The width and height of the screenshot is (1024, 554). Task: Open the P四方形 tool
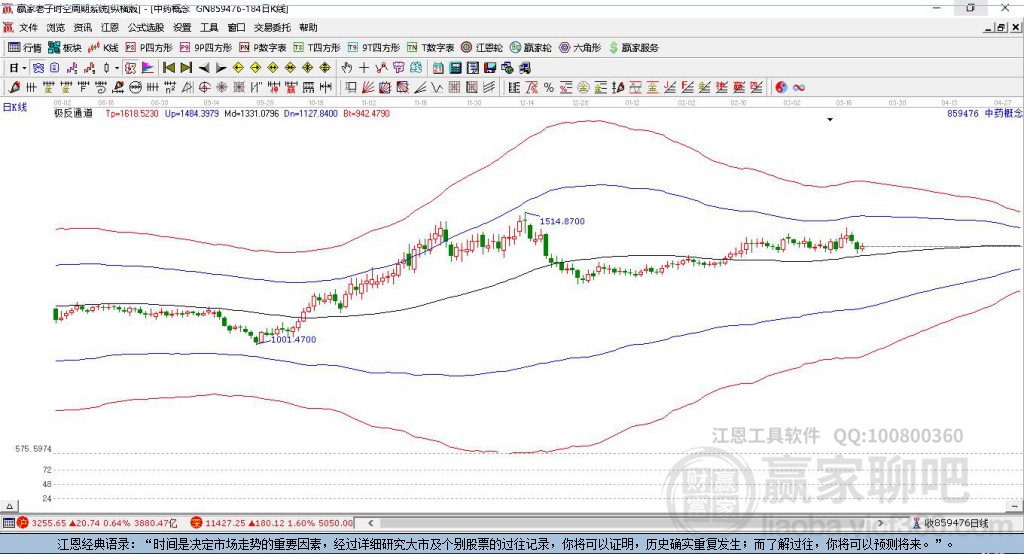[x=149, y=48]
